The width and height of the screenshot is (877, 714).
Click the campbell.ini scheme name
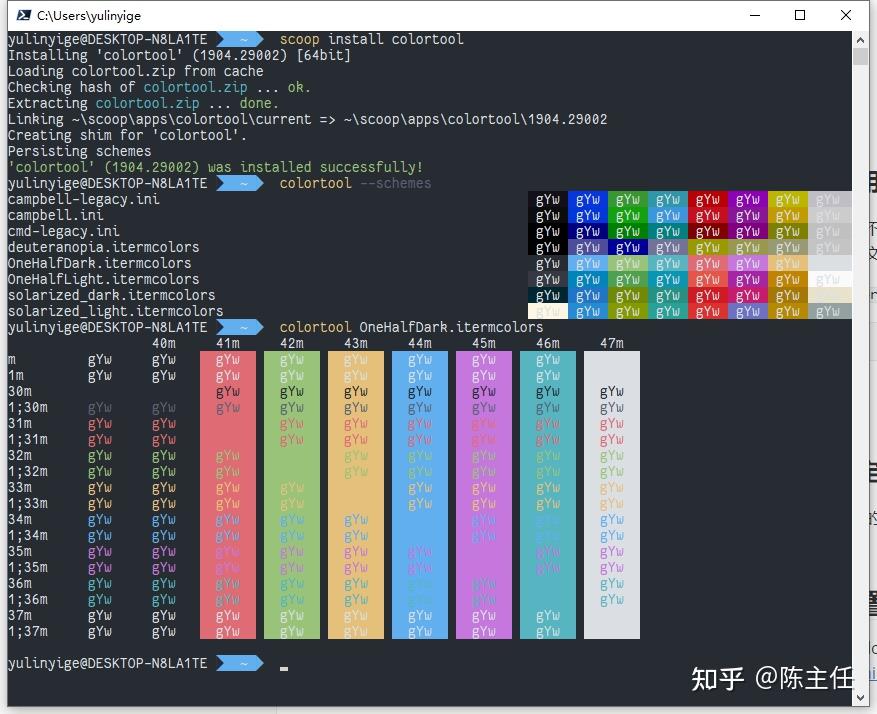(54, 215)
